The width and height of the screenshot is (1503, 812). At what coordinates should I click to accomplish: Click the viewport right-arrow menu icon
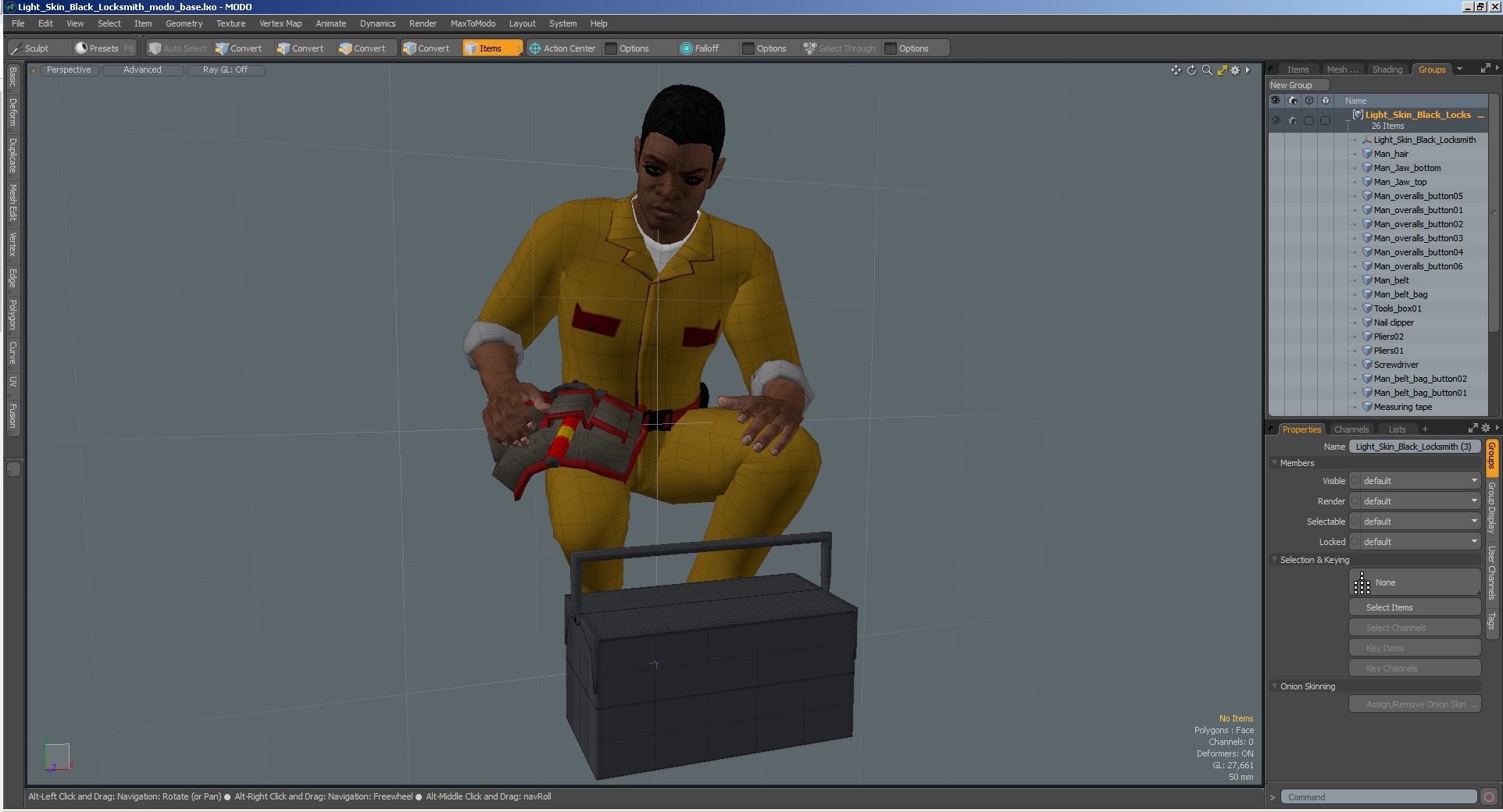point(1248,70)
